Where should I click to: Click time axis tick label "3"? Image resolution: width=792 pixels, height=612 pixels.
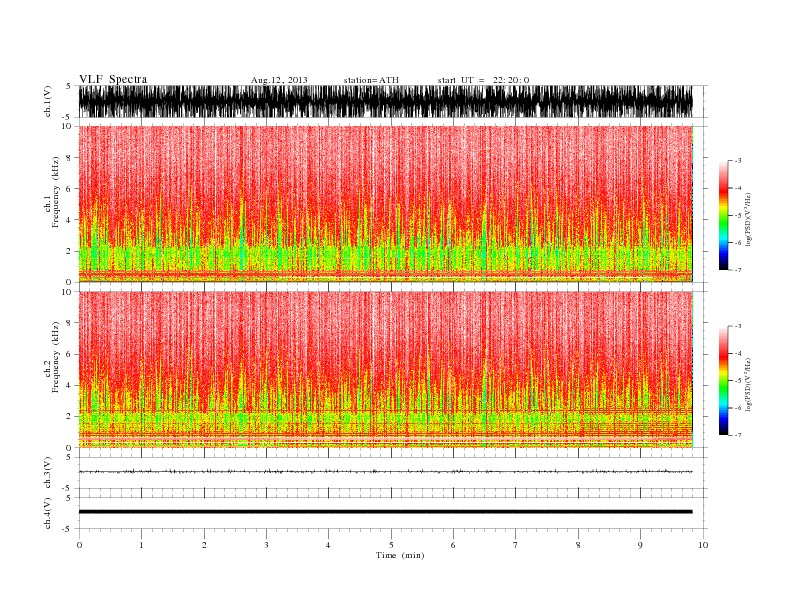pyautogui.click(x=266, y=545)
